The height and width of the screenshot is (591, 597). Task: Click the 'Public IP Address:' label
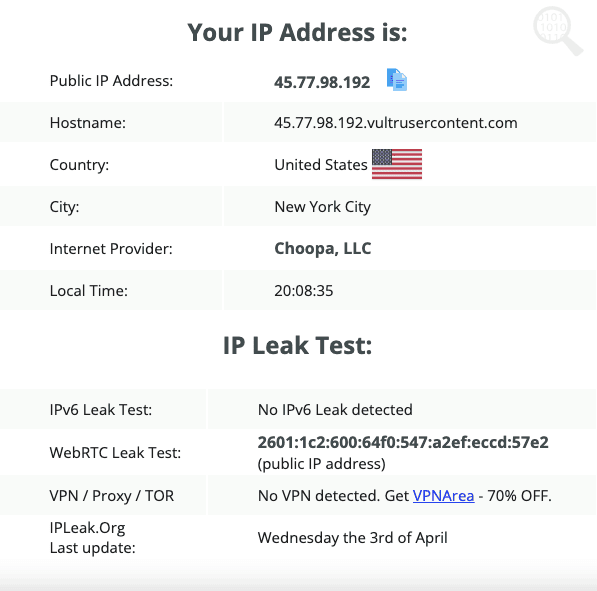click(111, 81)
